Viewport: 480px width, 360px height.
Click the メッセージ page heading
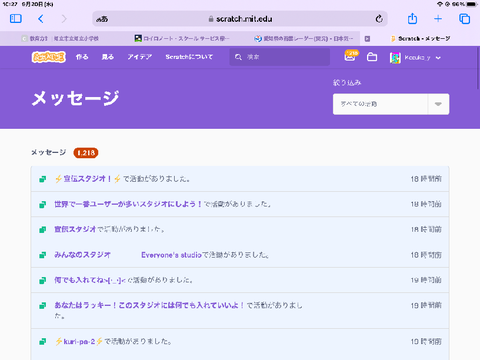pos(75,98)
